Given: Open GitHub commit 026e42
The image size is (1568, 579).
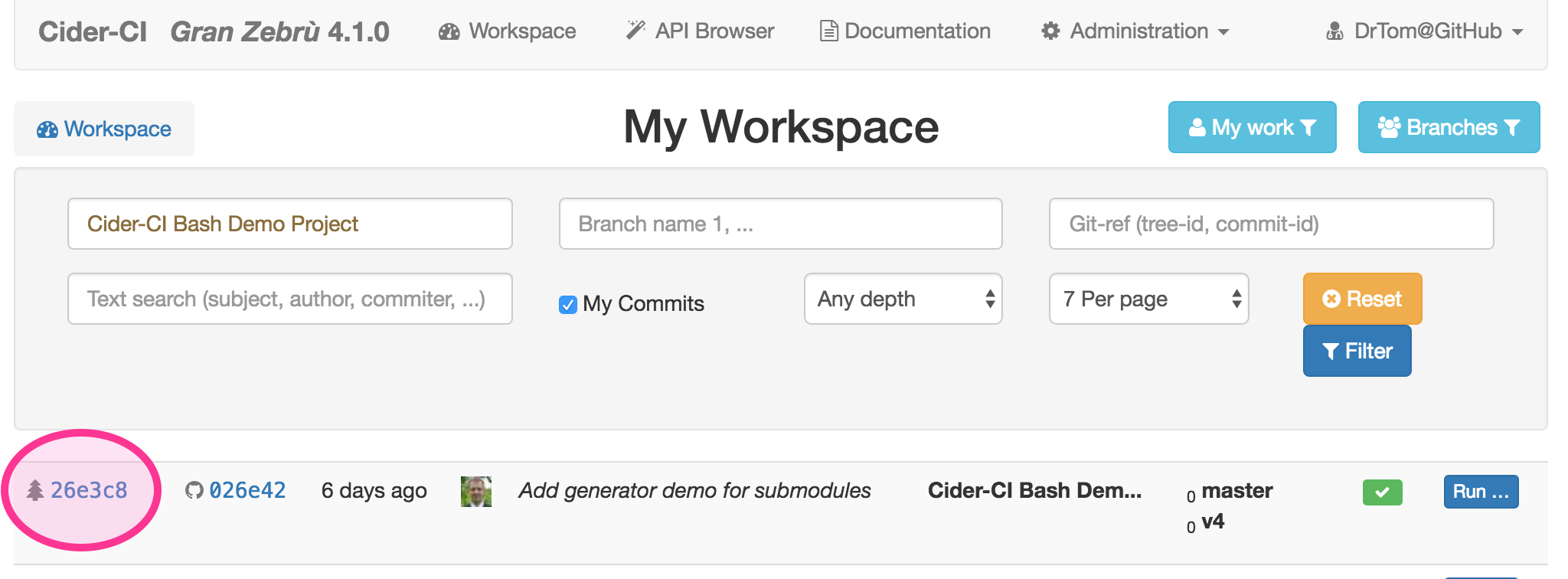Looking at the screenshot, I should coord(247,490).
